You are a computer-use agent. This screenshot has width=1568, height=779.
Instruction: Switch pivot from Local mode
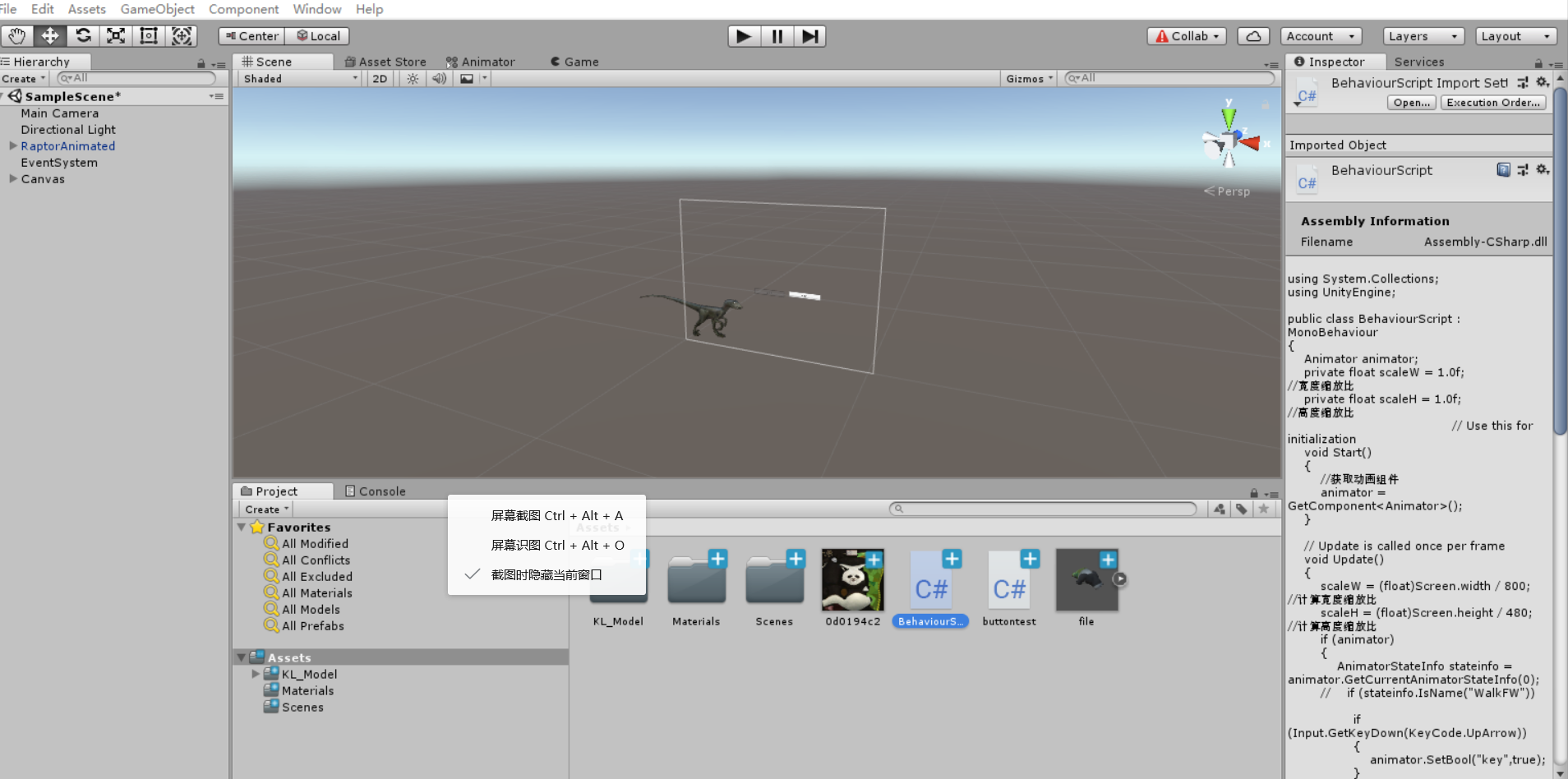pos(317,35)
